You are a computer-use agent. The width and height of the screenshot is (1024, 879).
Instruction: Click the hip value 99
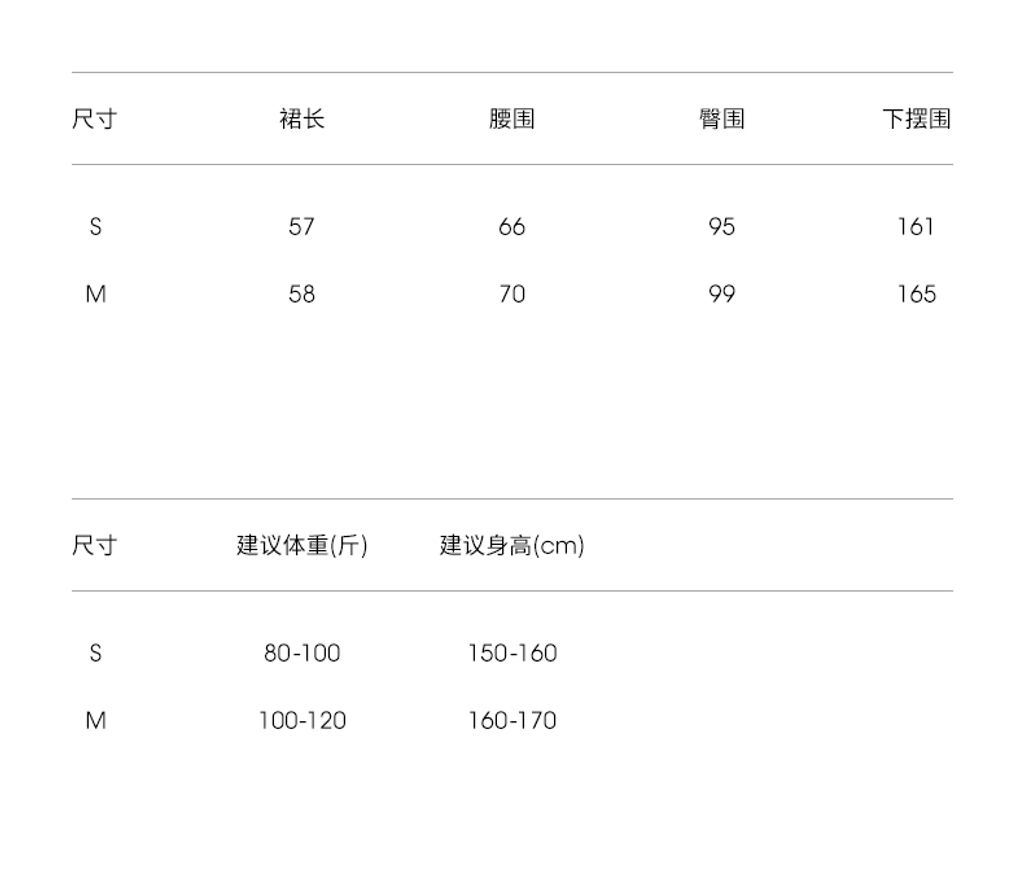(721, 294)
